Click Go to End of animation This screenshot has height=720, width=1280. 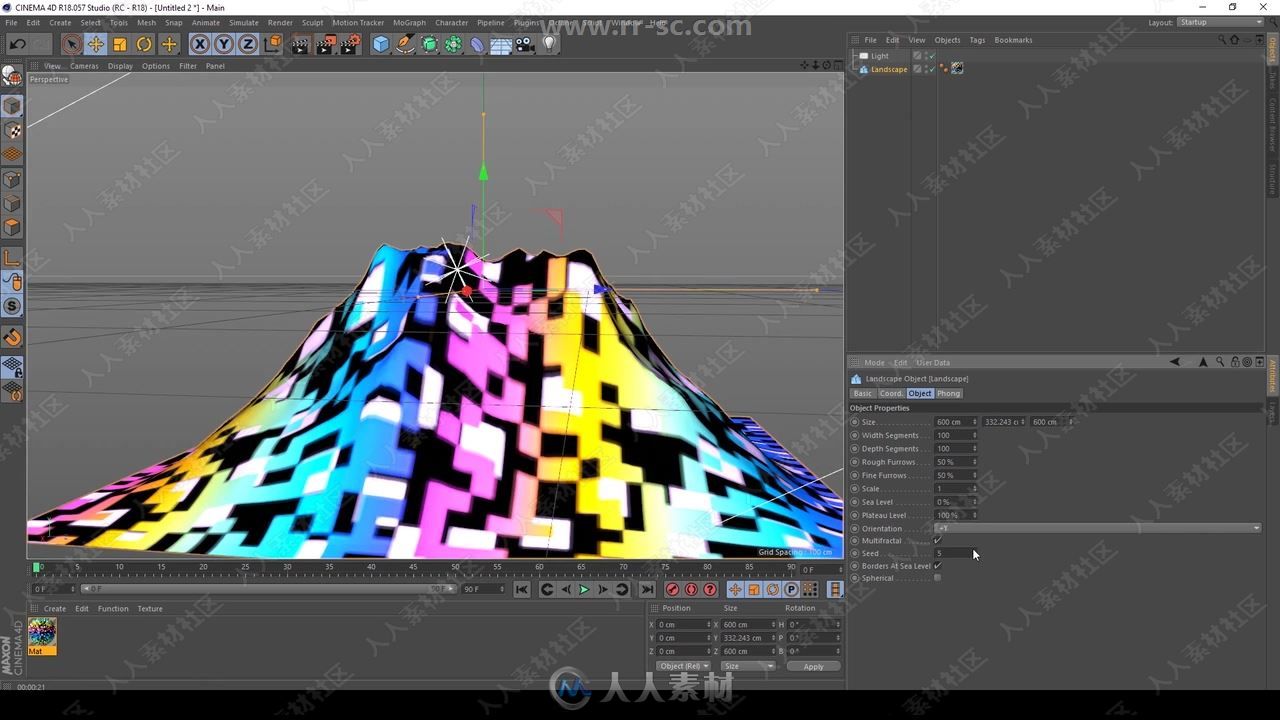tap(647, 590)
